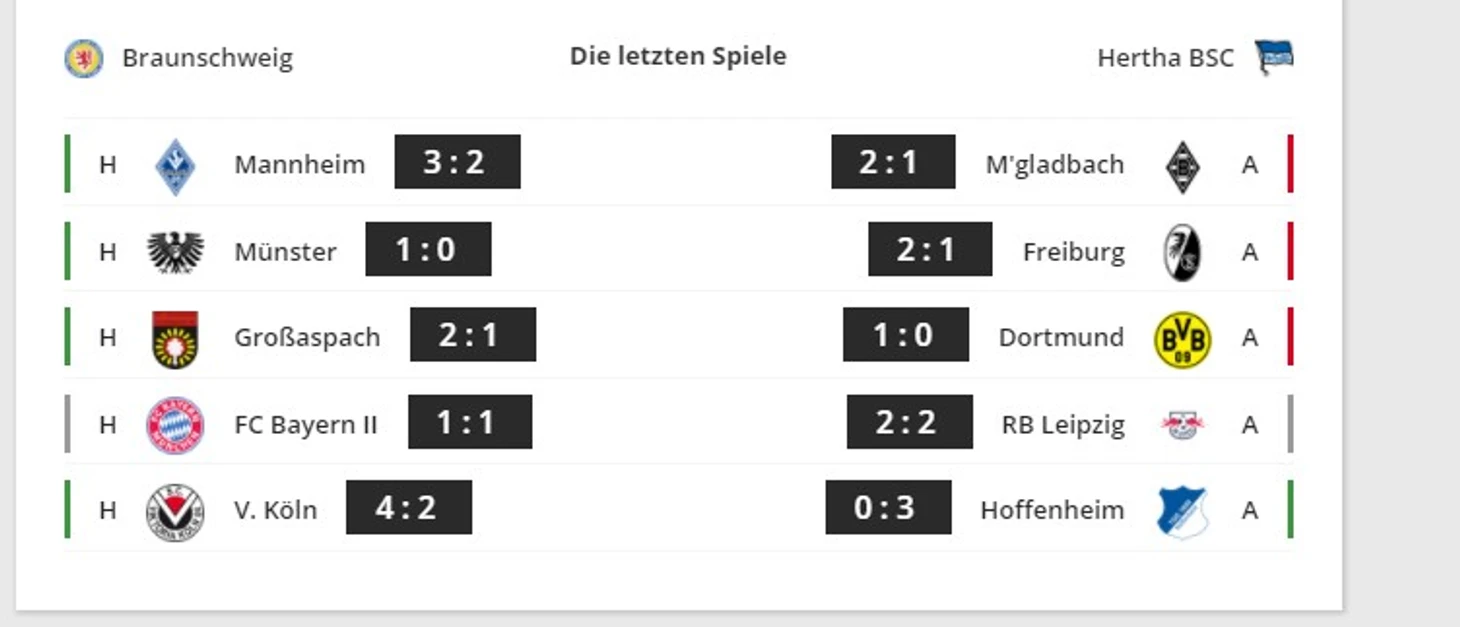Click the Braunschweig club crest
Viewport: 1460px width, 627px height.
tap(84, 58)
